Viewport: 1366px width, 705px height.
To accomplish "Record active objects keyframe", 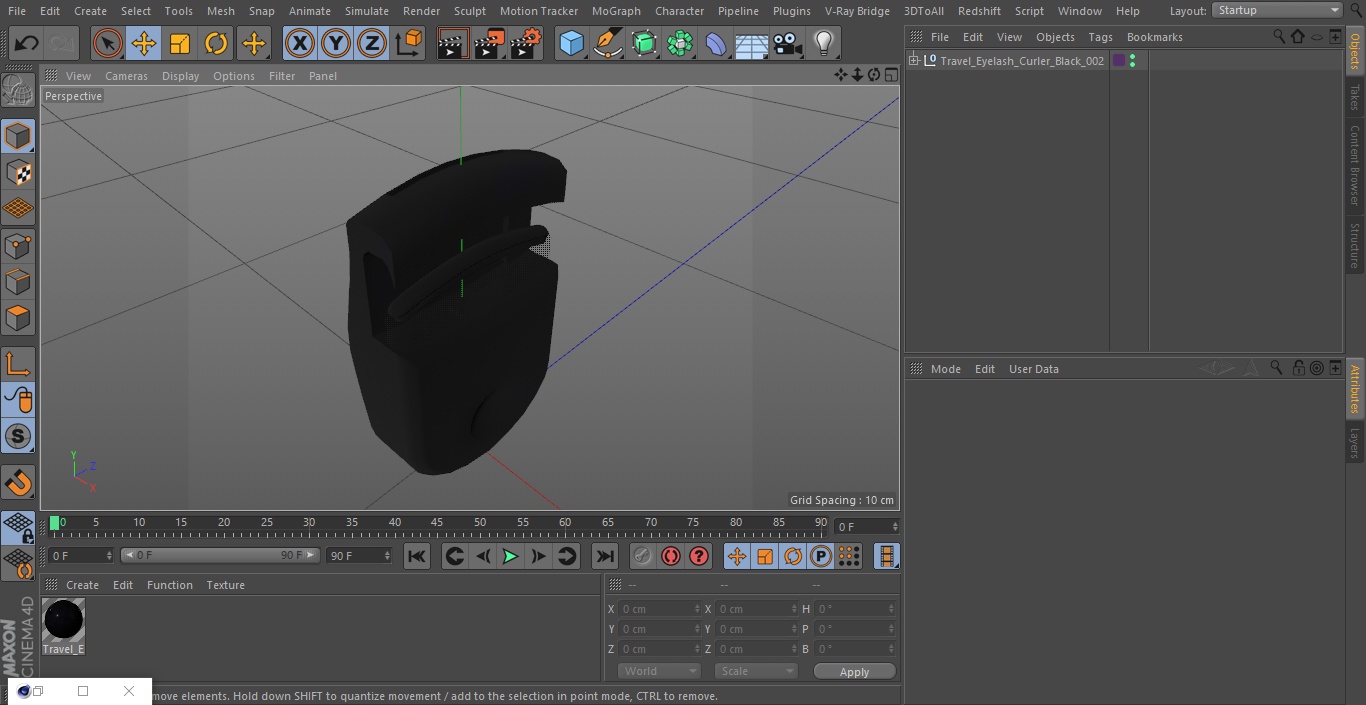I will [x=643, y=556].
